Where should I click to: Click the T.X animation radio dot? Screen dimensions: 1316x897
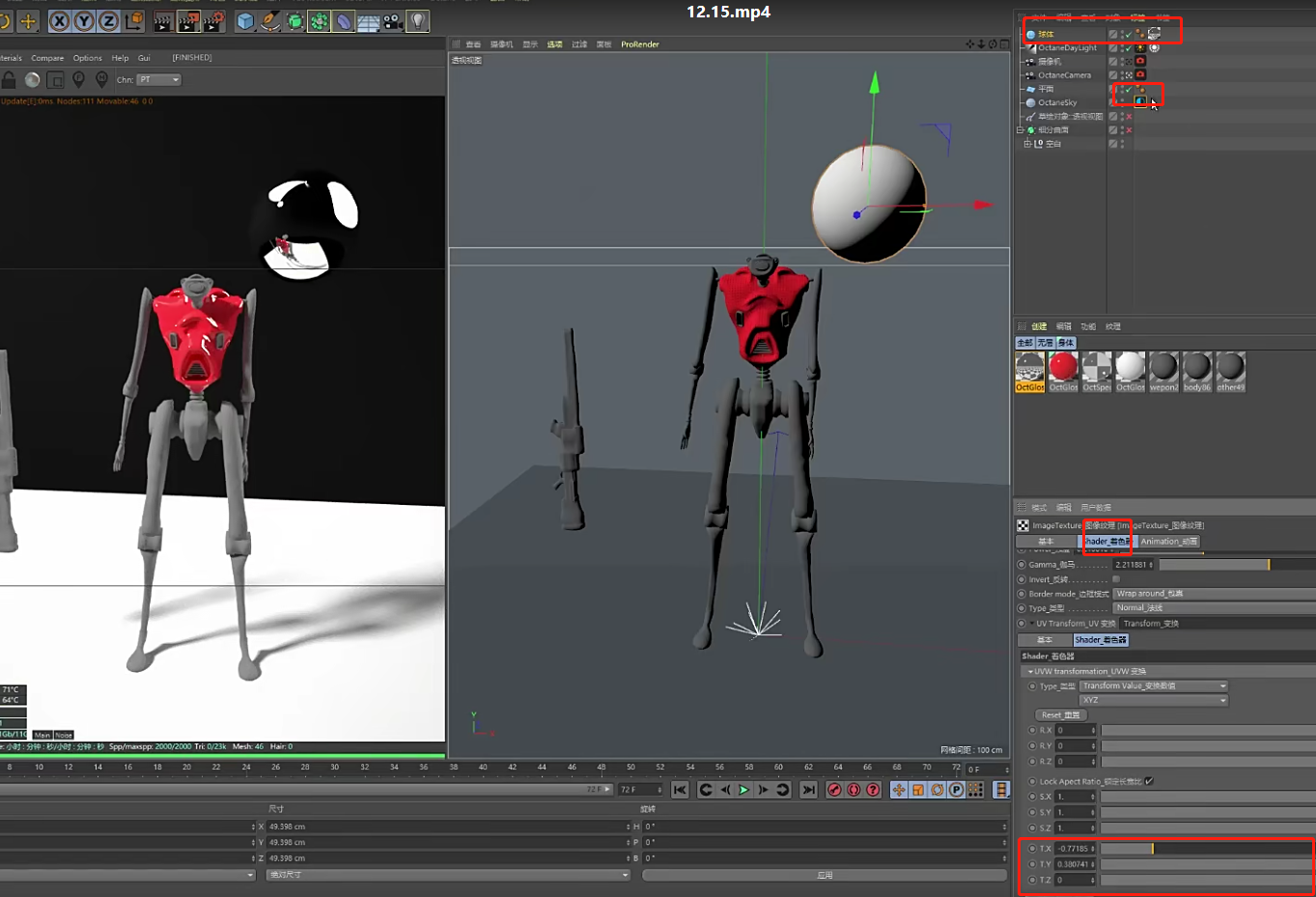click(x=1032, y=849)
